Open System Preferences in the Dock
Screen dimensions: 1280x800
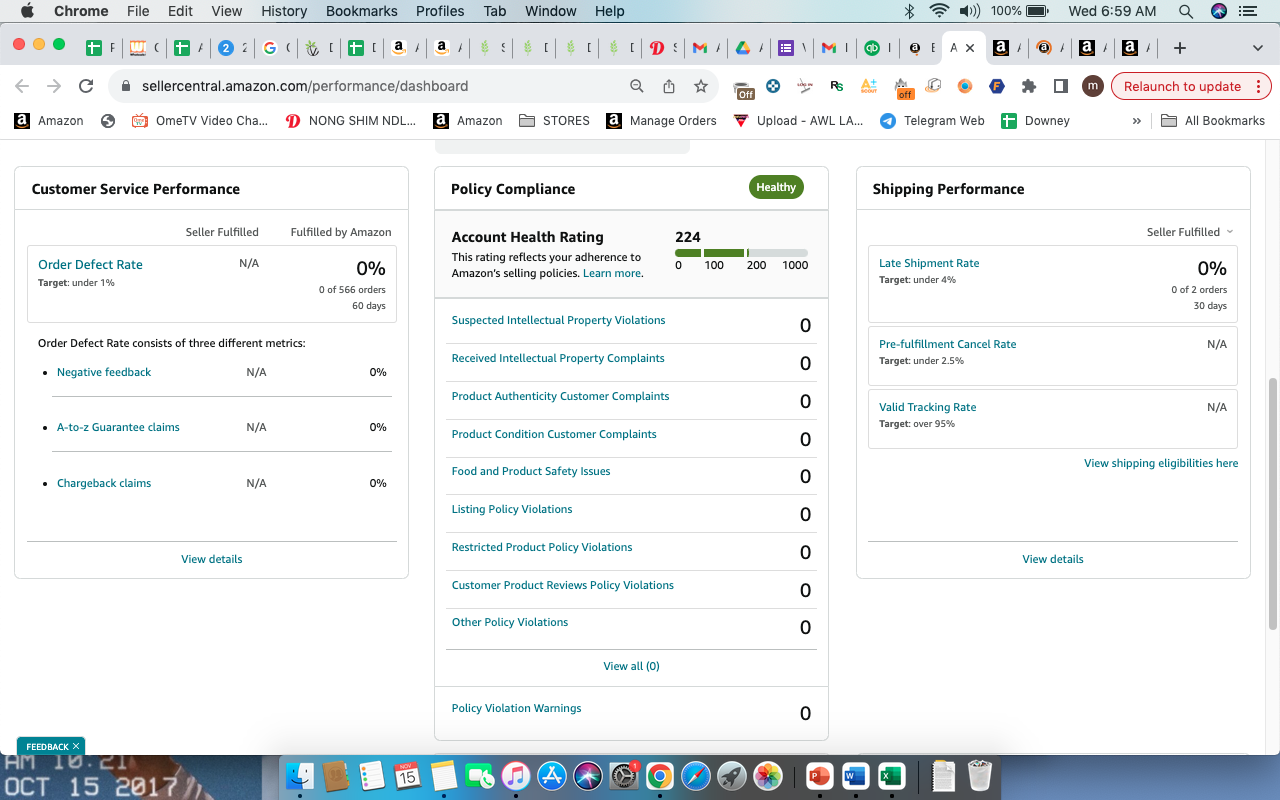[623, 775]
